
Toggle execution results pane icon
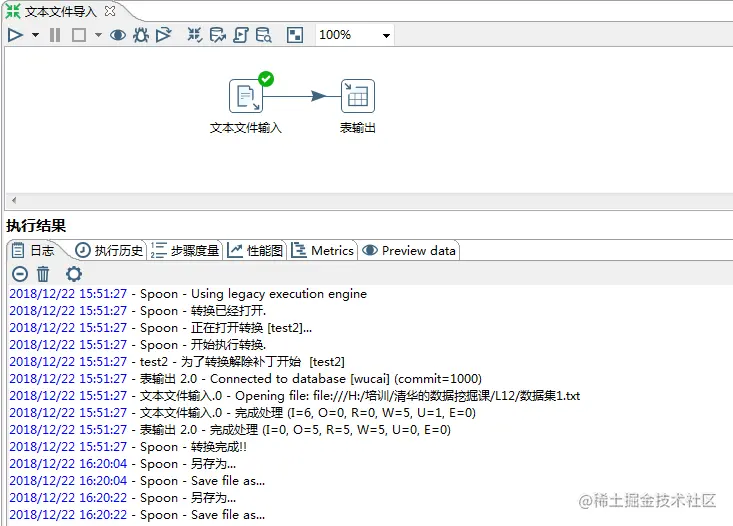(x=295, y=35)
